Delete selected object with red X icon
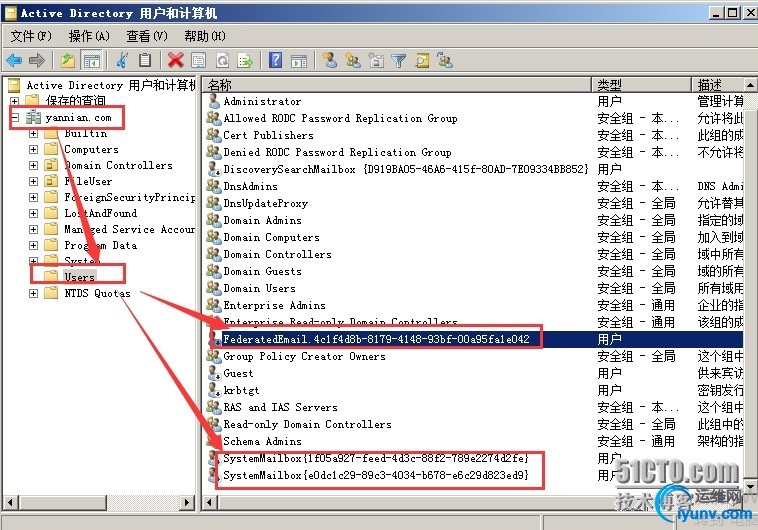This screenshot has width=758, height=530. coord(175,60)
